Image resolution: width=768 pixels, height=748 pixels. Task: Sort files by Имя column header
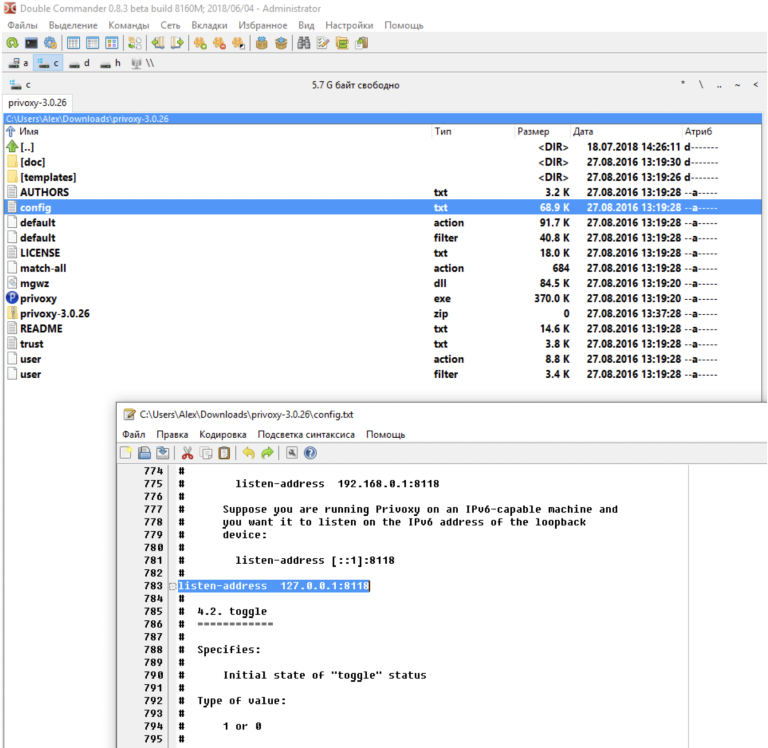(x=28, y=131)
